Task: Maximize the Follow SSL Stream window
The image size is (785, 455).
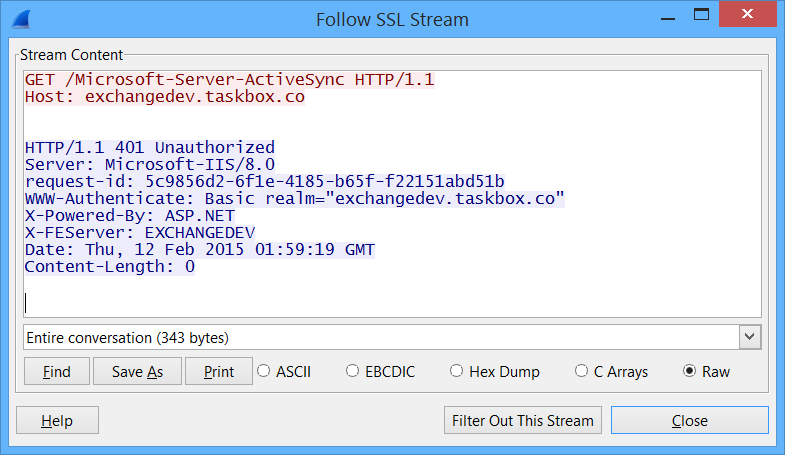Action: tap(701, 15)
